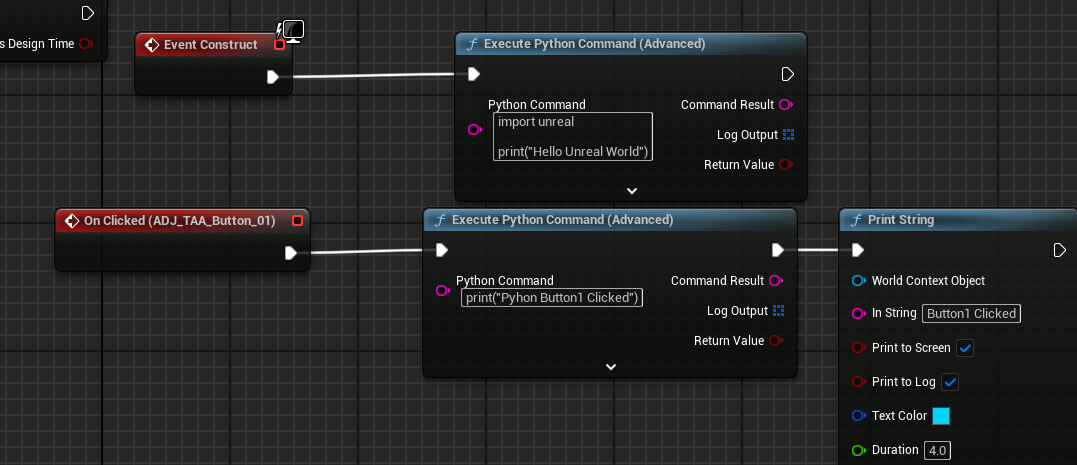Click the In String field showing Button1 Clicked
Screen dimensions: 1077x465
coord(971,313)
